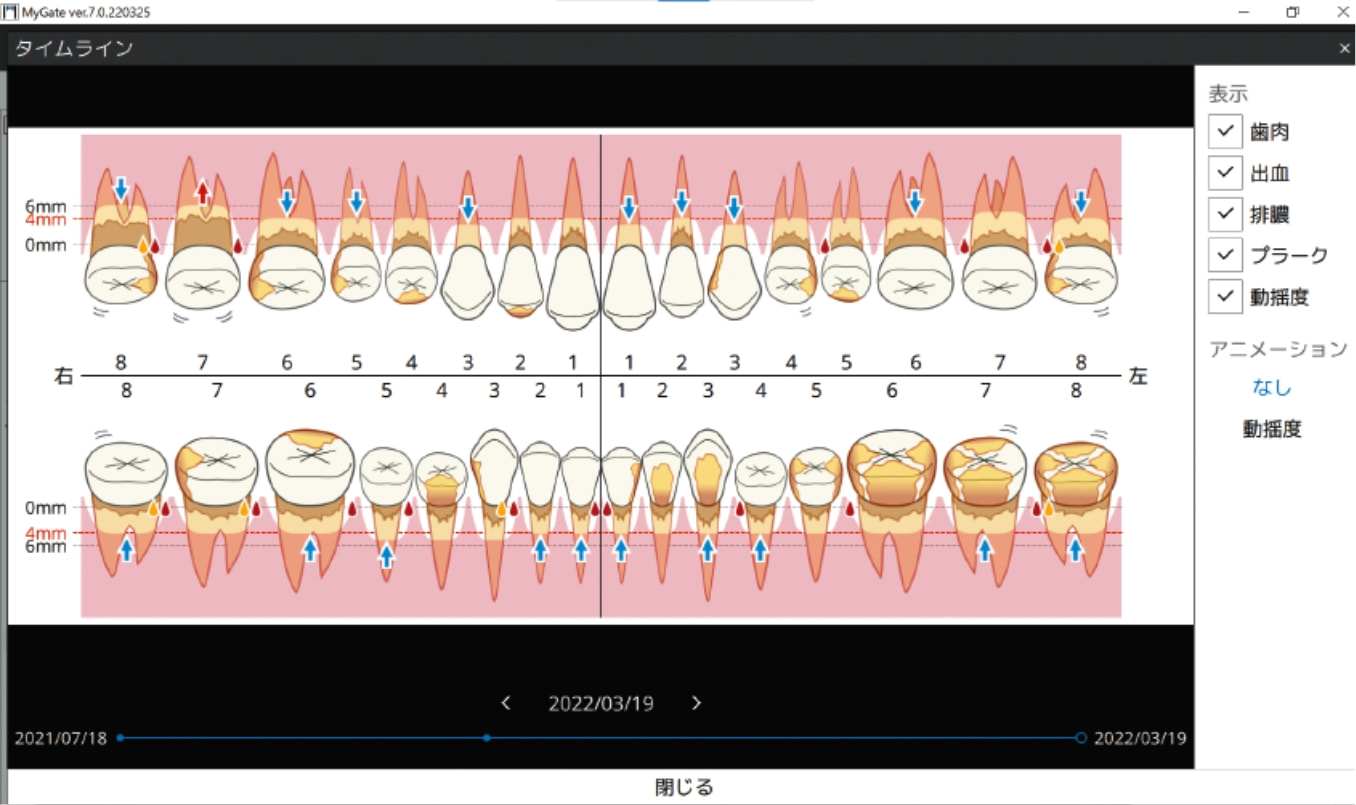Click the upper left 3 canine crown
This screenshot has width=1356, height=805.
pos(735,279)
